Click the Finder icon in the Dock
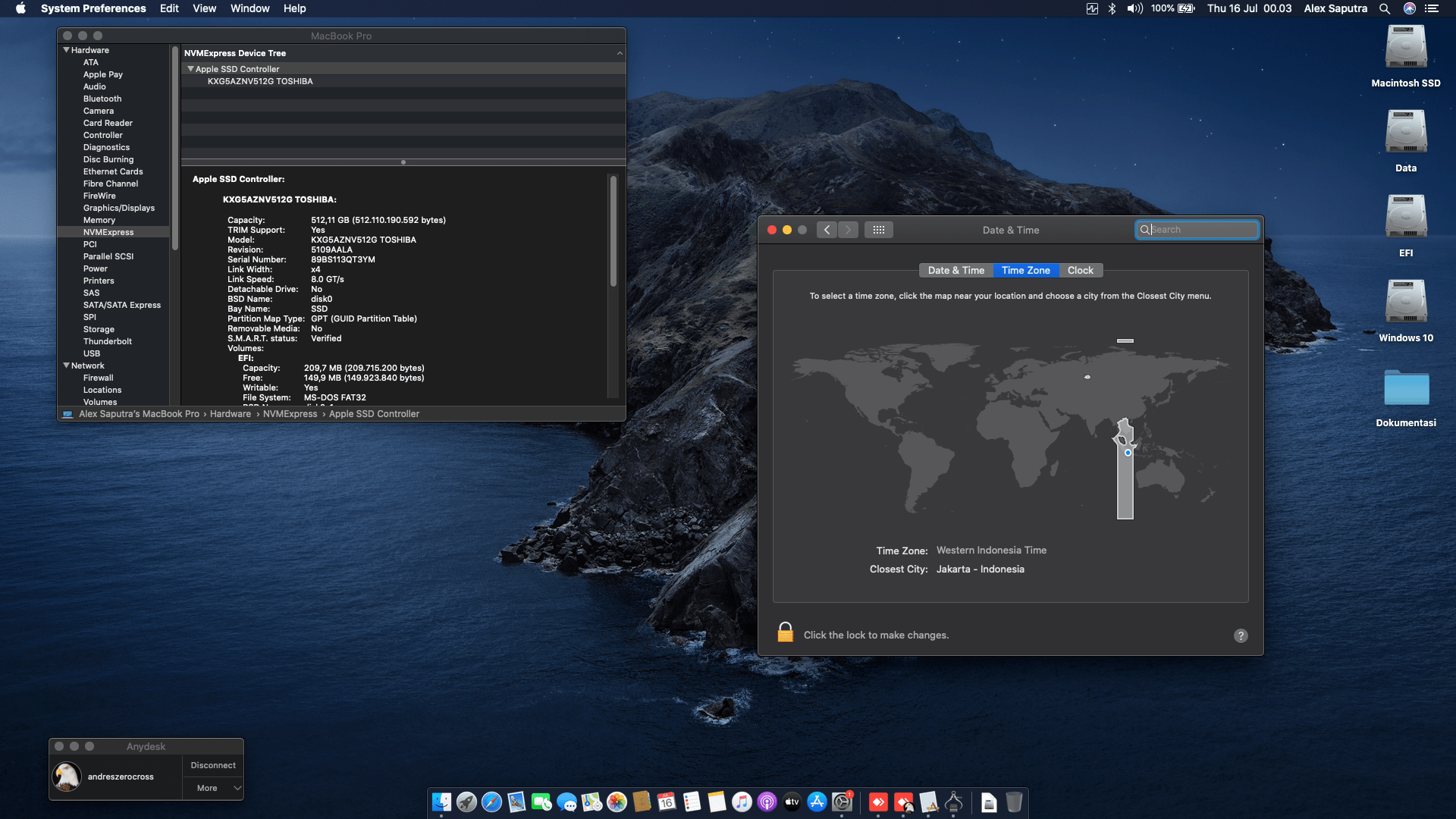1456x819 pixels. coord(442,802)
